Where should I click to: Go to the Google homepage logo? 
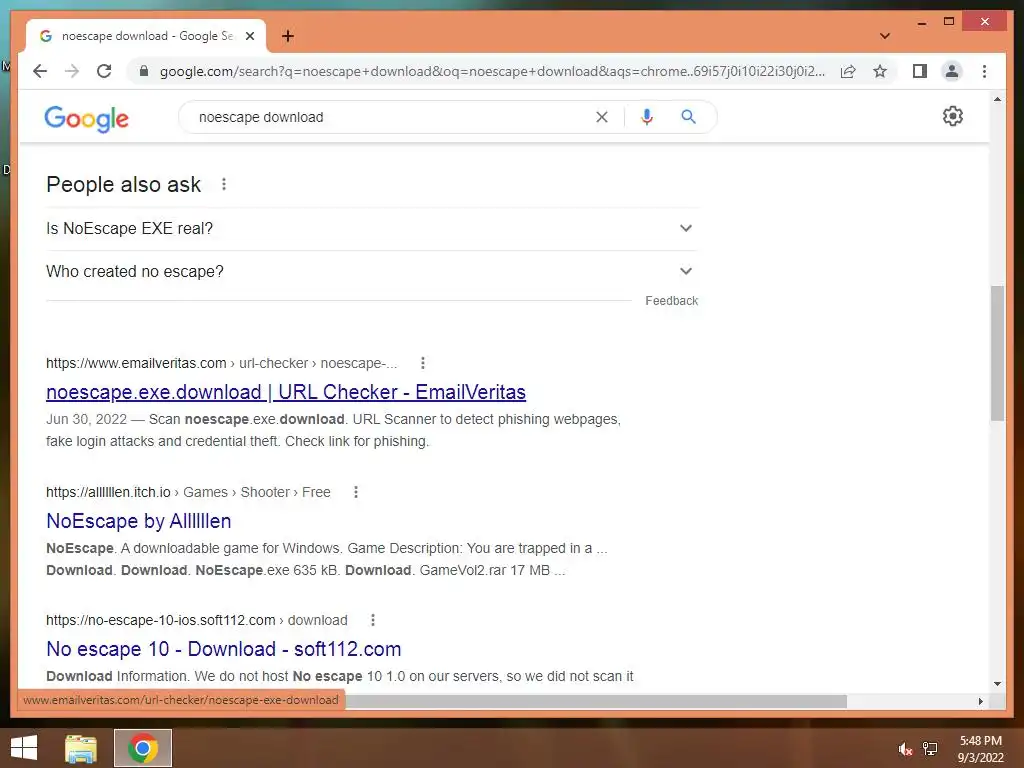(86, 118)
